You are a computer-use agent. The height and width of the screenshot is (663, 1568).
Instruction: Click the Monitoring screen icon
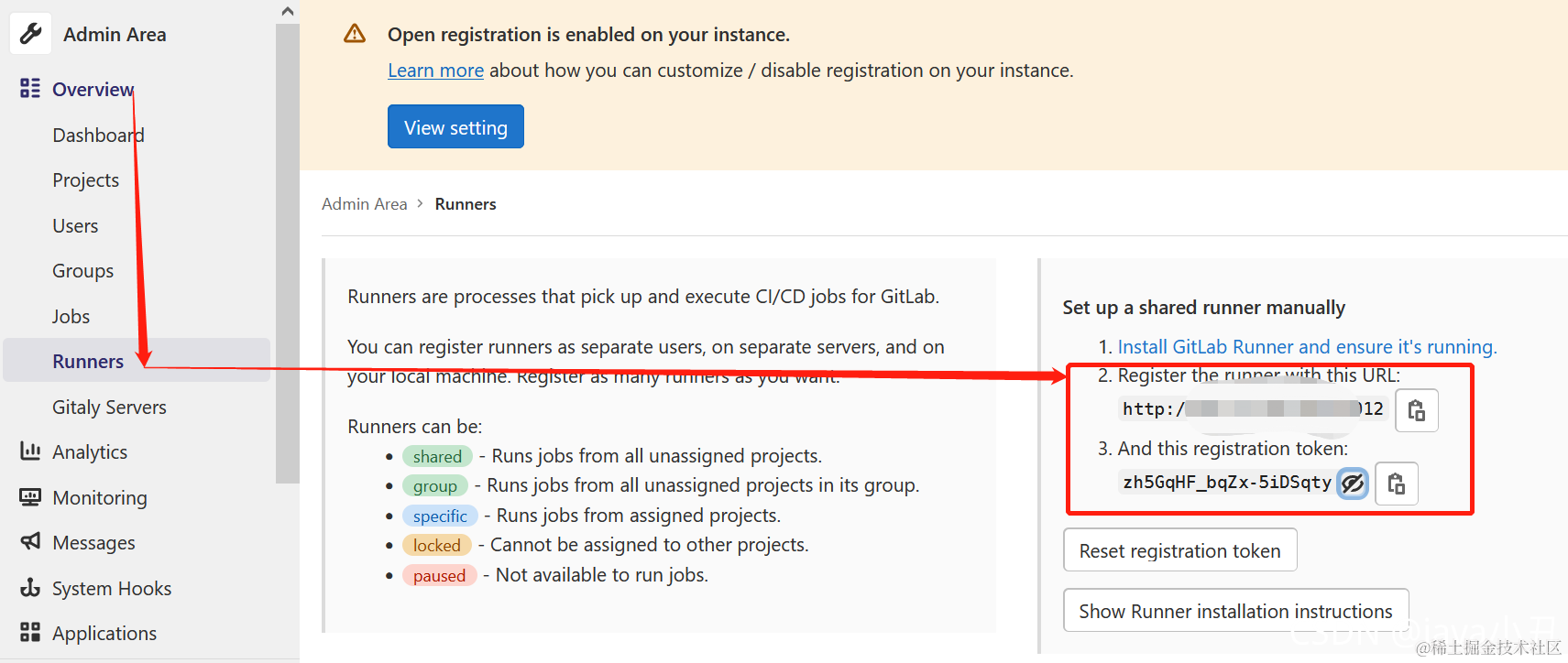30,497
